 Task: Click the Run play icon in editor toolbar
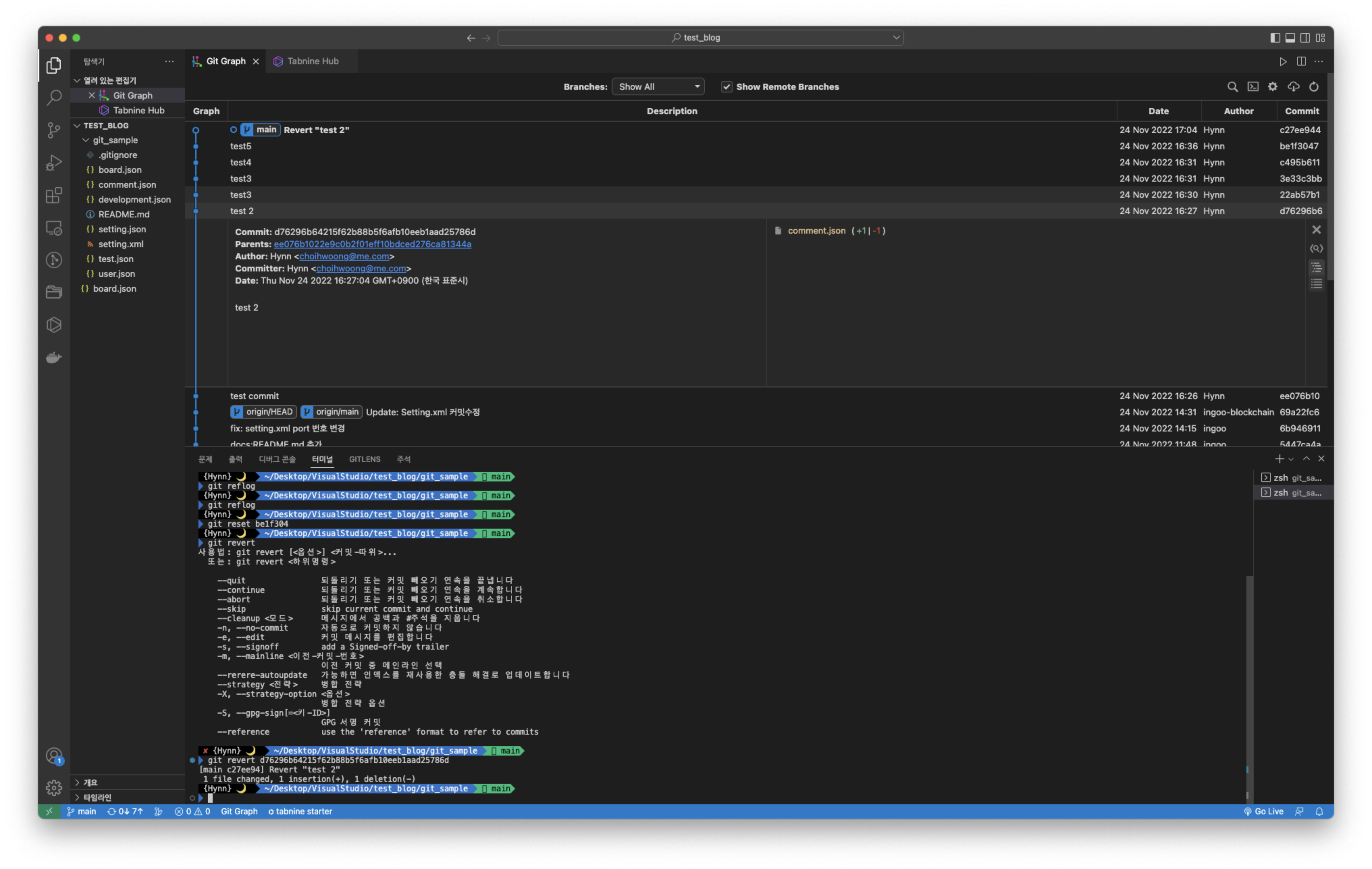1283,61
